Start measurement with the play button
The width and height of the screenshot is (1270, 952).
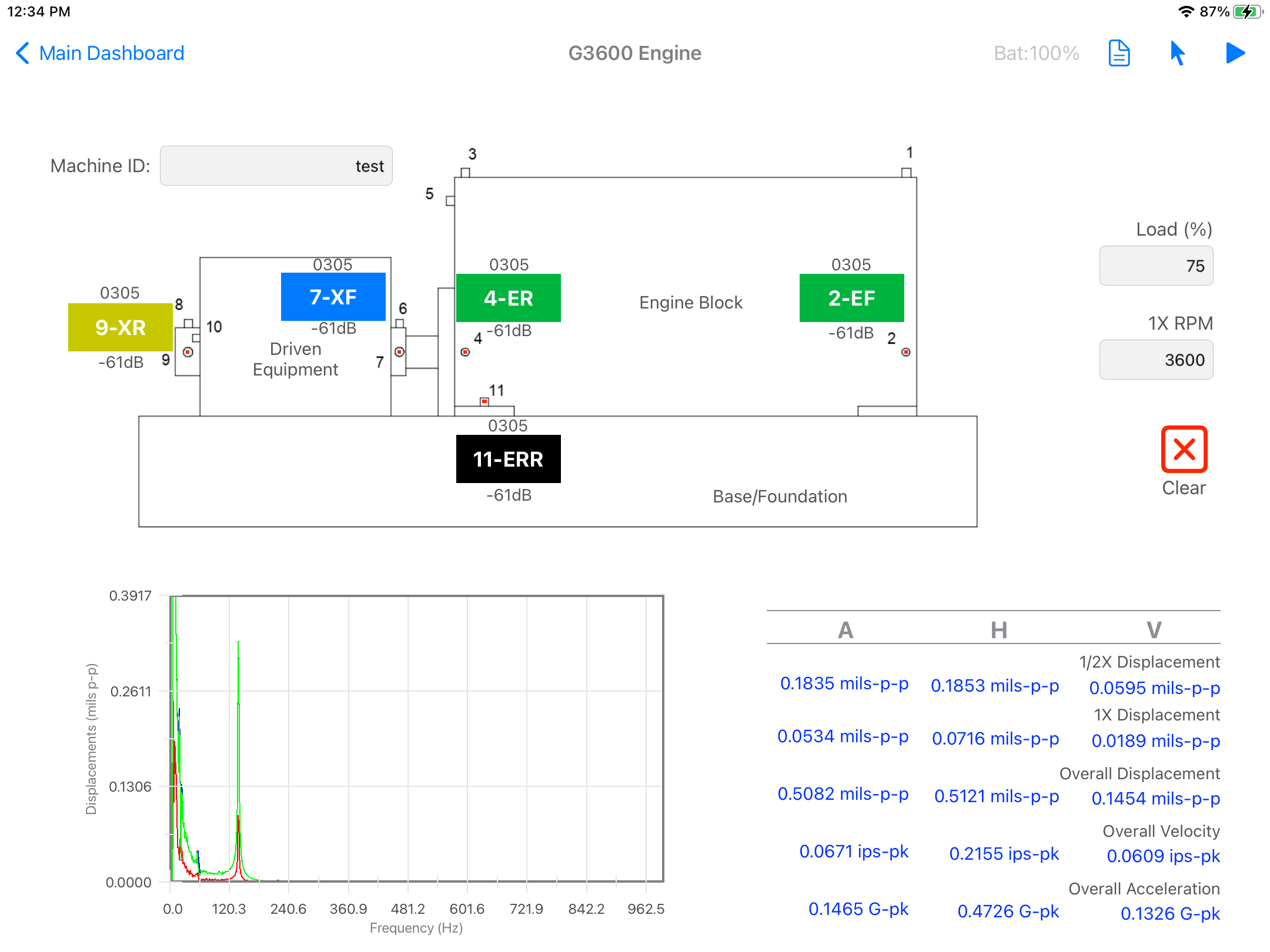coord(1235,53)
